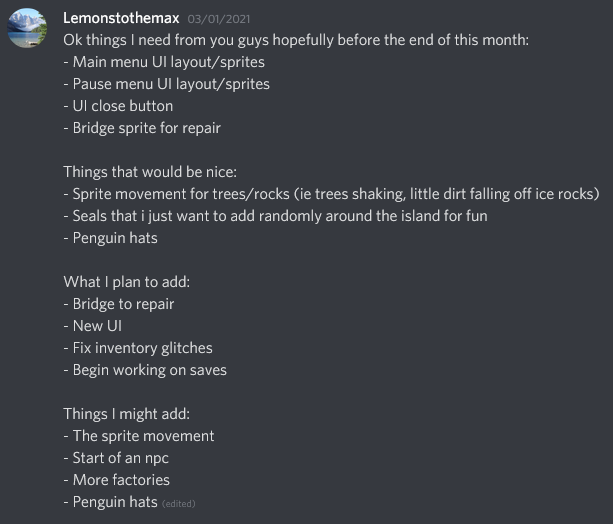Click the "Things I might add:" heading
This screenshot has height=524, width=613.
coord(126,414)
